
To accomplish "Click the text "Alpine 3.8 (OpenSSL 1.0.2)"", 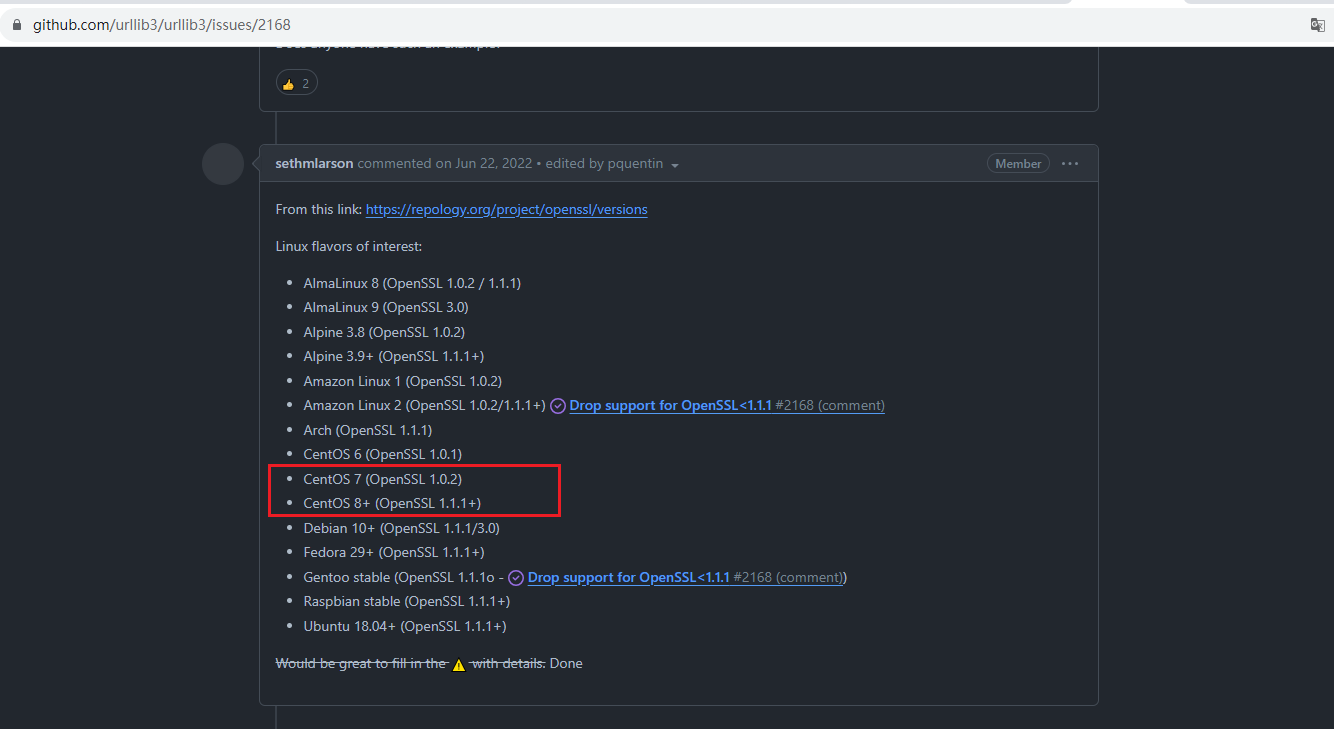I will (384, 332).
